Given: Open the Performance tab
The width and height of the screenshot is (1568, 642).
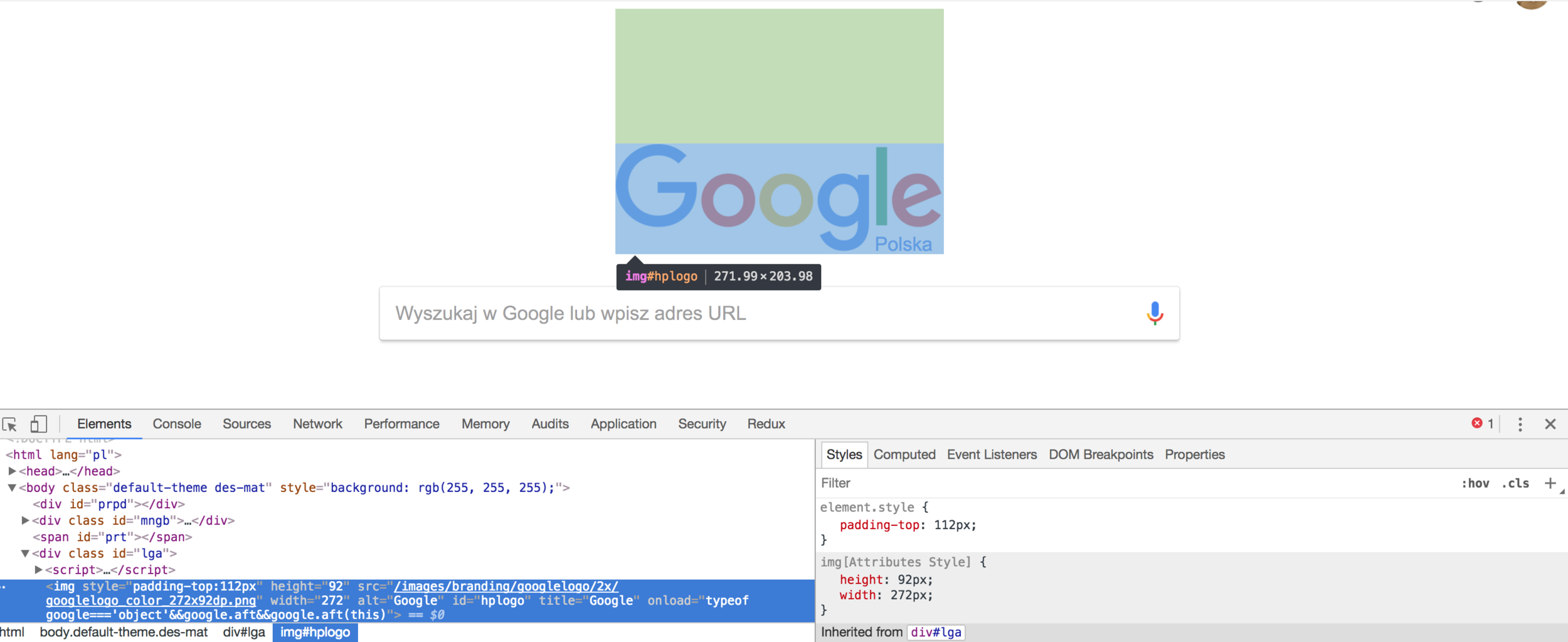Looking at the screenshot, I should [401, 424].
